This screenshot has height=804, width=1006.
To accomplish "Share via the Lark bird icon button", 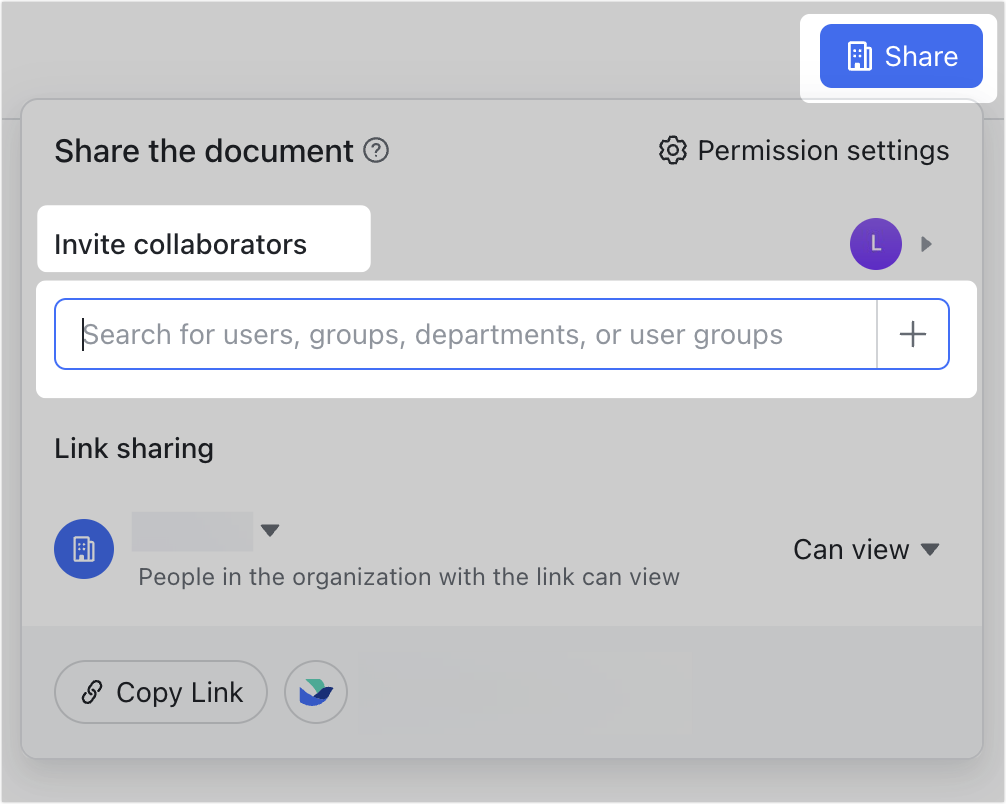I will coord(316,692).
